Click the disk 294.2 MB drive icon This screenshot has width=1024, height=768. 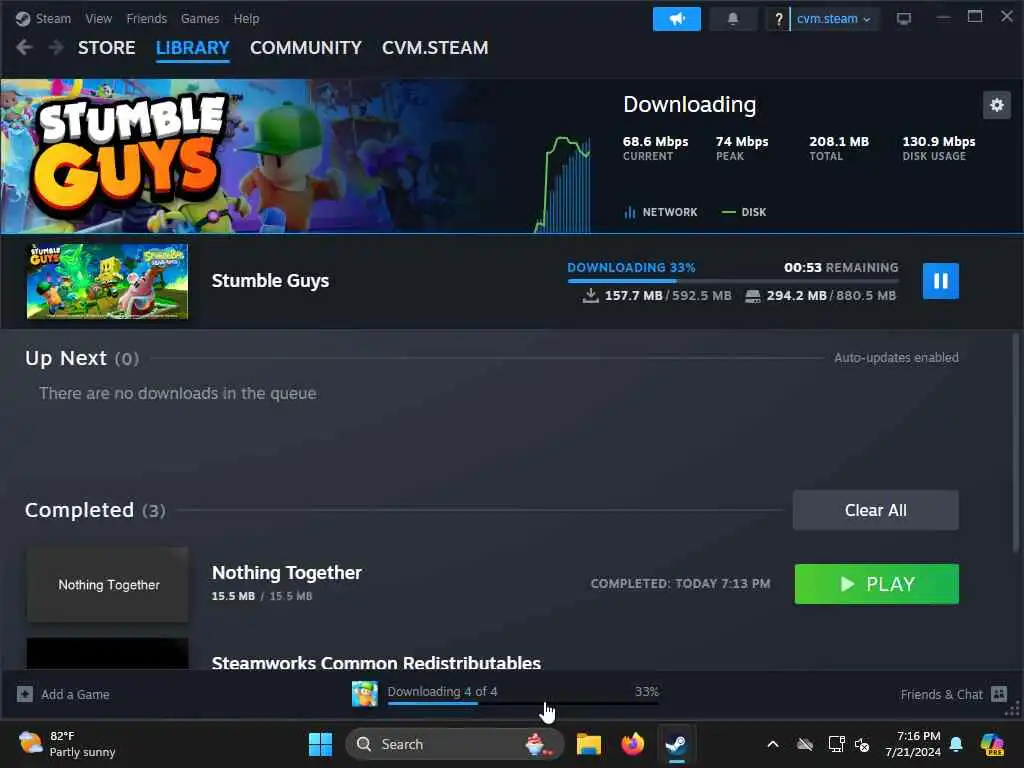(x=753, y=296)
